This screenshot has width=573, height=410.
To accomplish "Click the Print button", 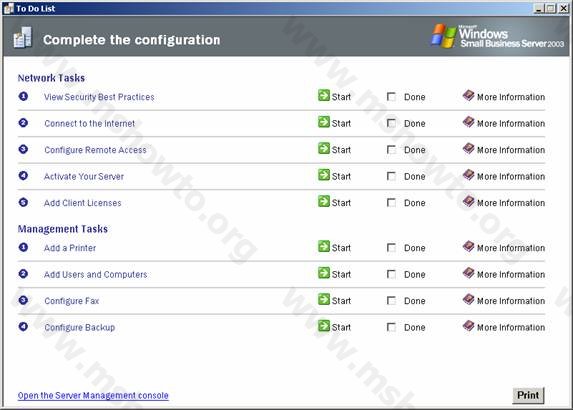I will coord(528,395).
